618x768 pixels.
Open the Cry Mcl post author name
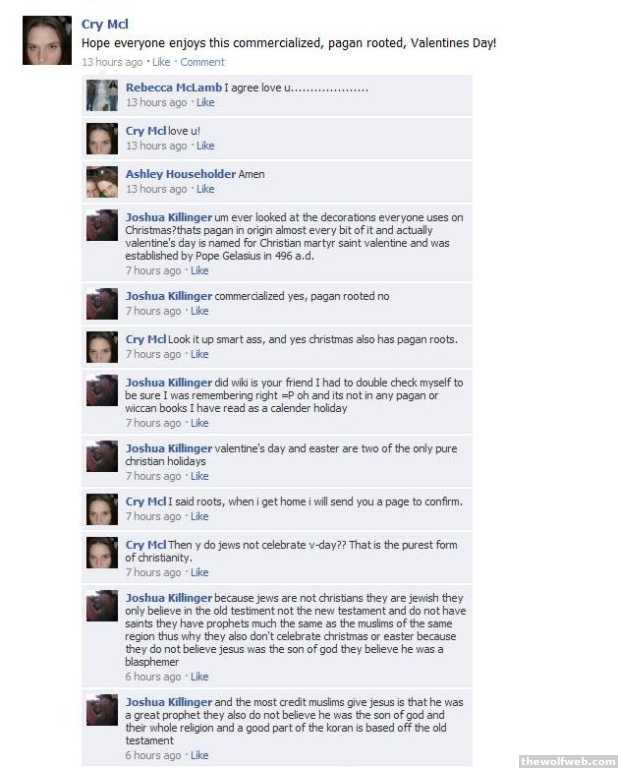105,24
